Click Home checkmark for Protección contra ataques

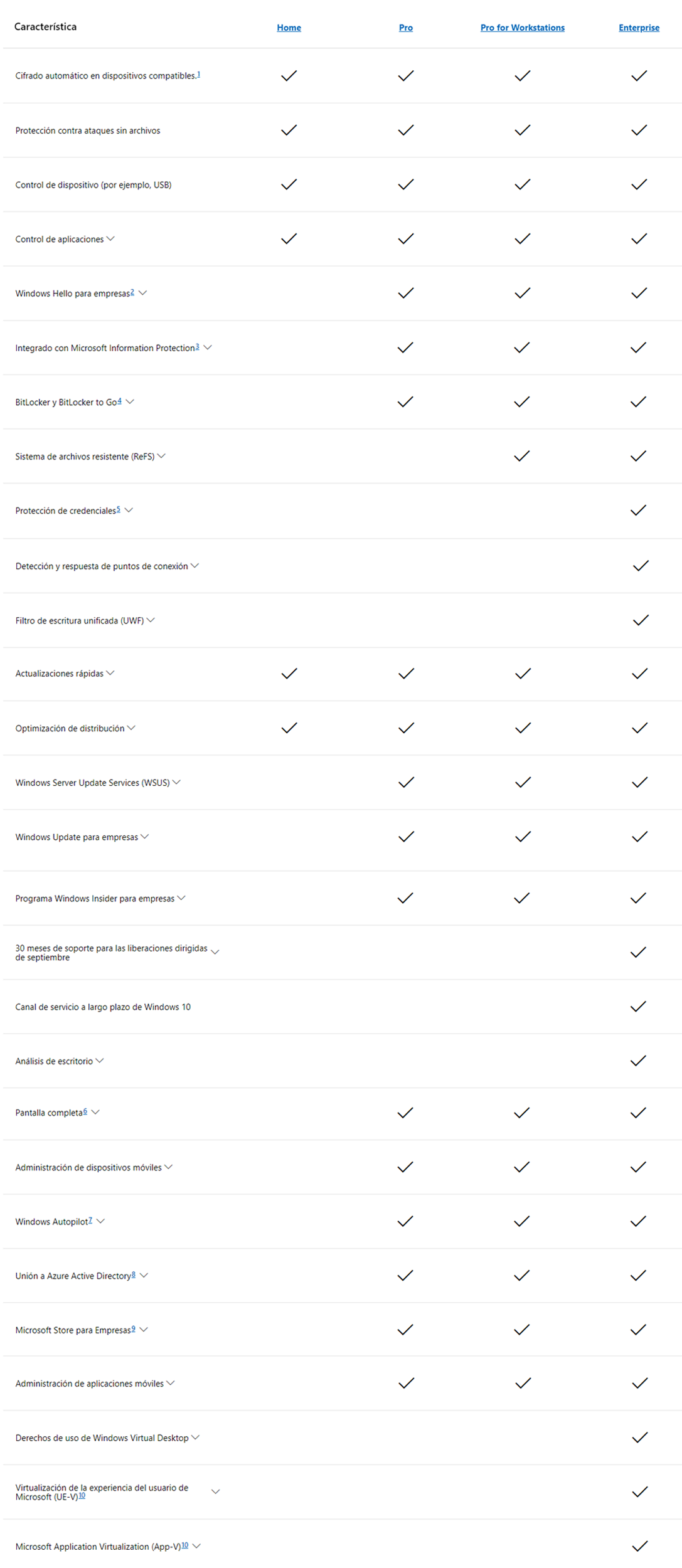289,130
